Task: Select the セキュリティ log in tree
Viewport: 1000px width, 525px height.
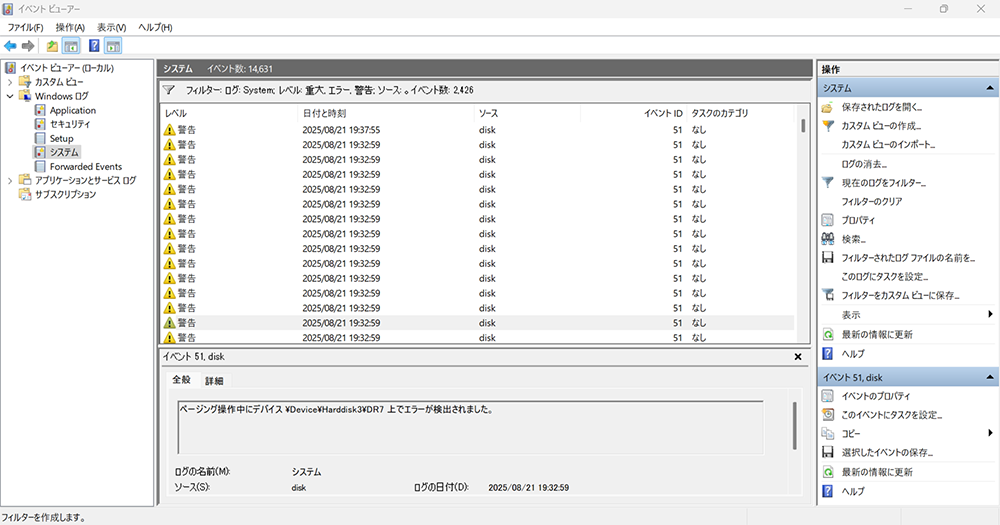Action: coord(69,124)
